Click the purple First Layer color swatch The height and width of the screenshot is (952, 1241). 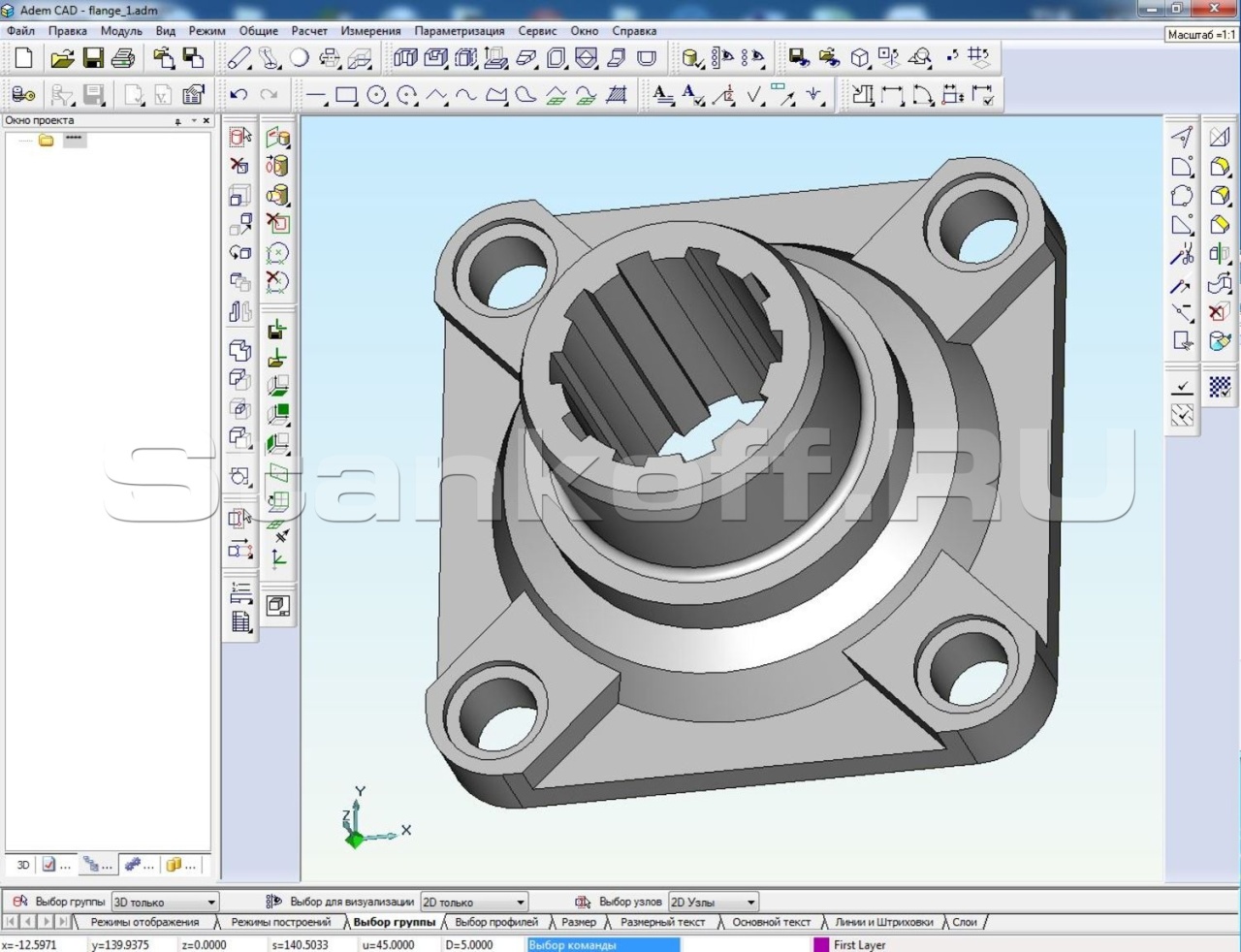click(x=821, y=944)
